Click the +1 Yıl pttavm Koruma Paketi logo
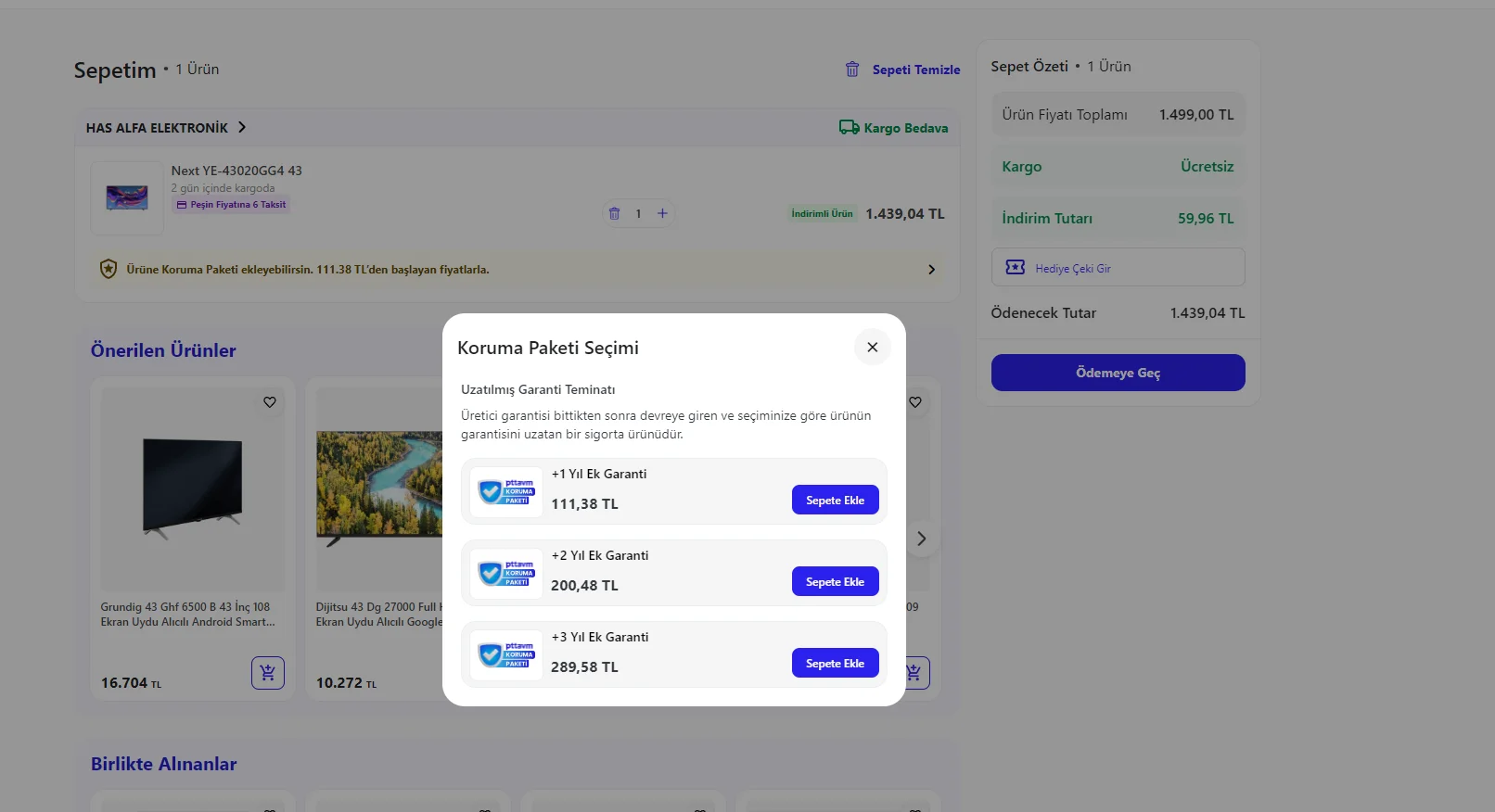Image resolution: width=1495 pixels, height=812 pixels. tap(506, 491)
